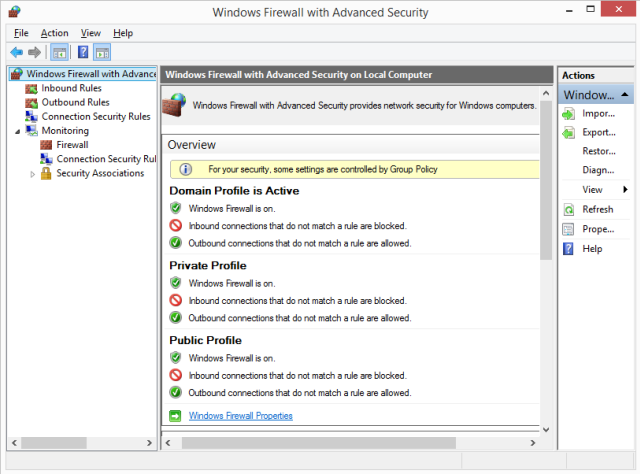Close the Windows Firewall window
640x474 pixels.
click(618, 9)
